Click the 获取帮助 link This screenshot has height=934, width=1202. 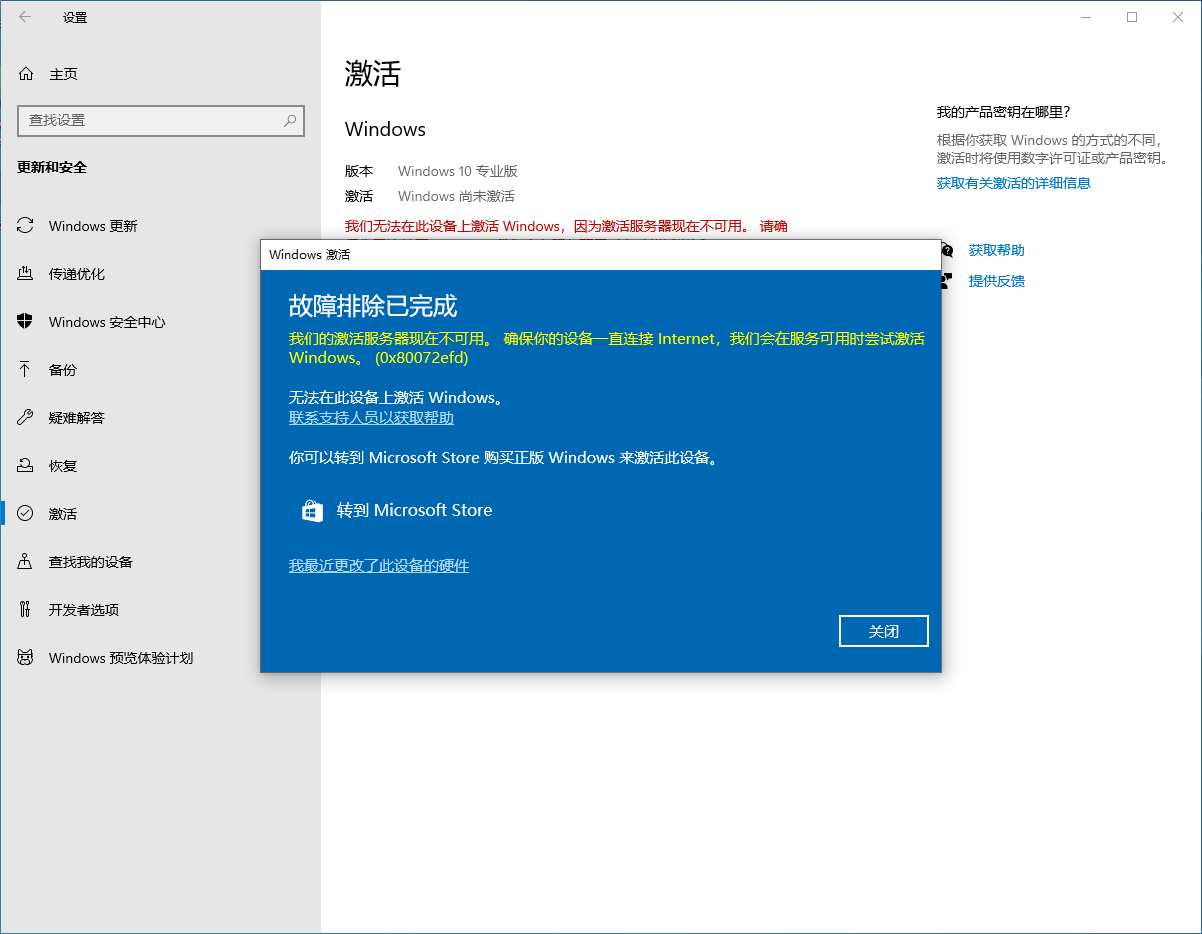pos(996,250)
